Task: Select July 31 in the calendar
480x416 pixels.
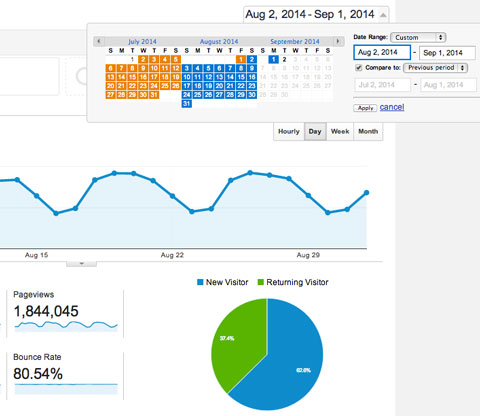Action: point(154,95)
